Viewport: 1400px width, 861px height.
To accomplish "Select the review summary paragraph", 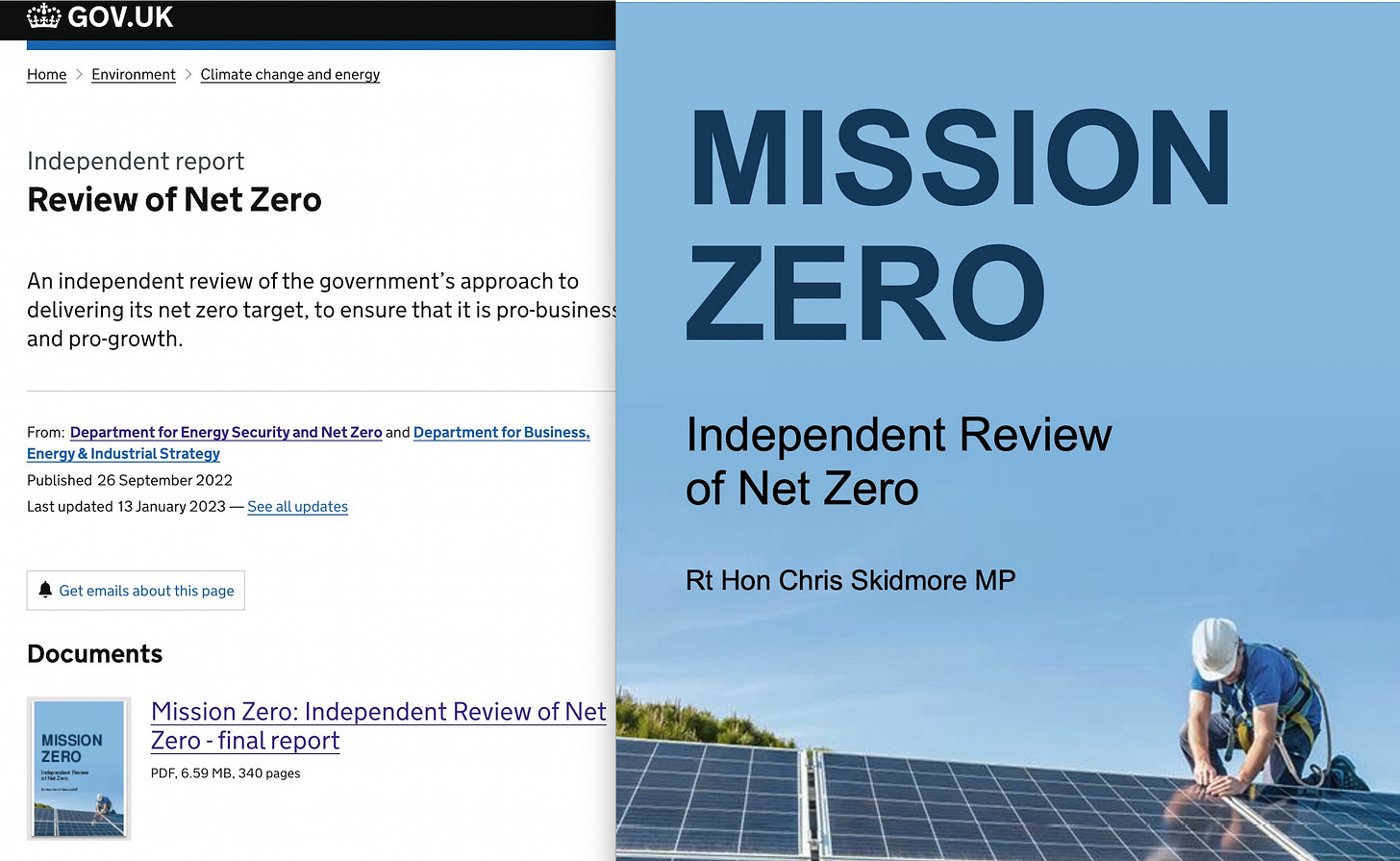I will pyautogui.click(x=321, y=310).
